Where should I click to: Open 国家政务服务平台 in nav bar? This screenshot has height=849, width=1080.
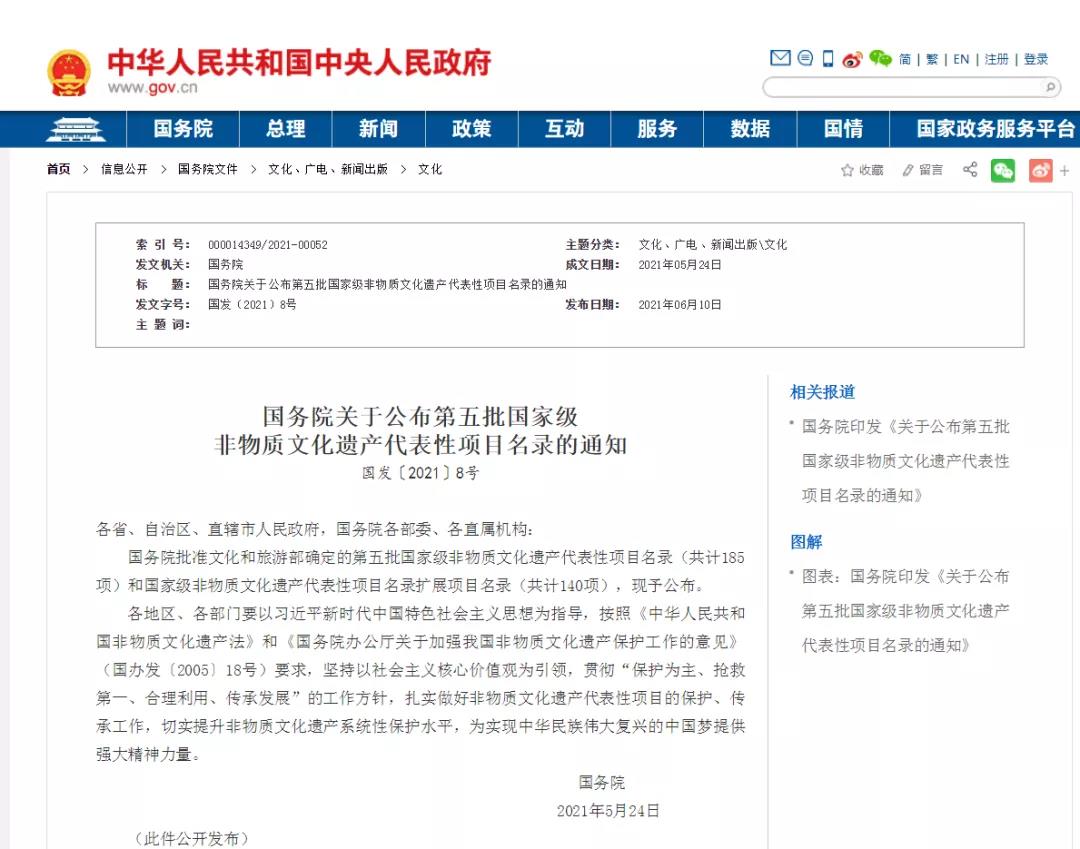[x=995, y=129]
